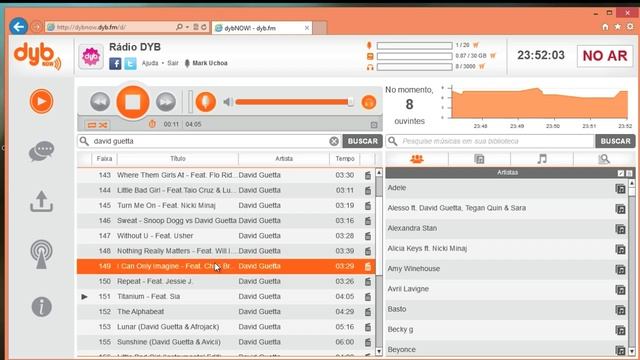
Task: Switch to the search results tab
Action: tap(604, 159)
